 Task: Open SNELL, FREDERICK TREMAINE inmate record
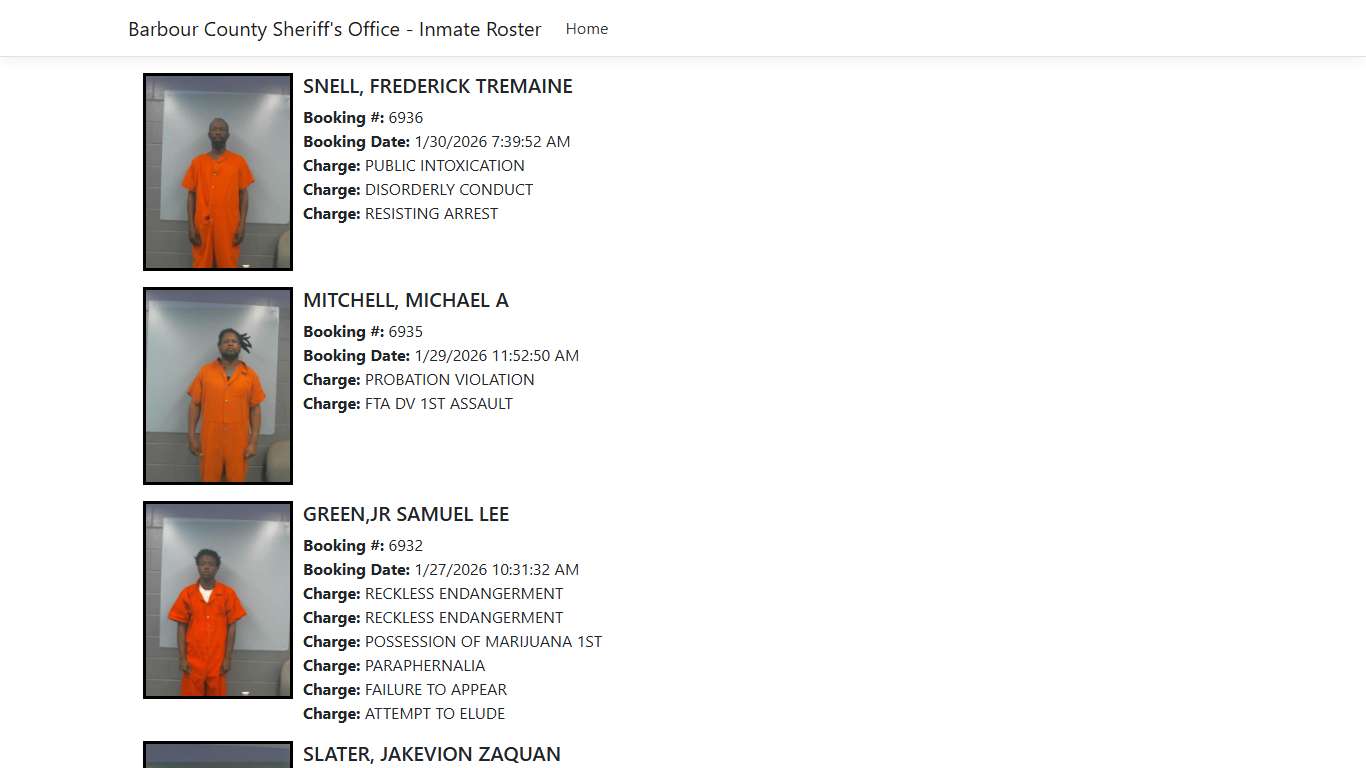(x=437, y=86)
